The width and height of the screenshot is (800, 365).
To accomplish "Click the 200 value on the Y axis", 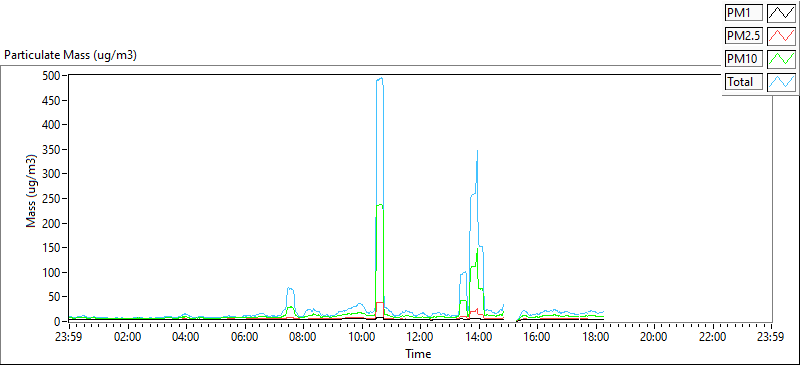I will pyautogui.click(x=51, y=223).
